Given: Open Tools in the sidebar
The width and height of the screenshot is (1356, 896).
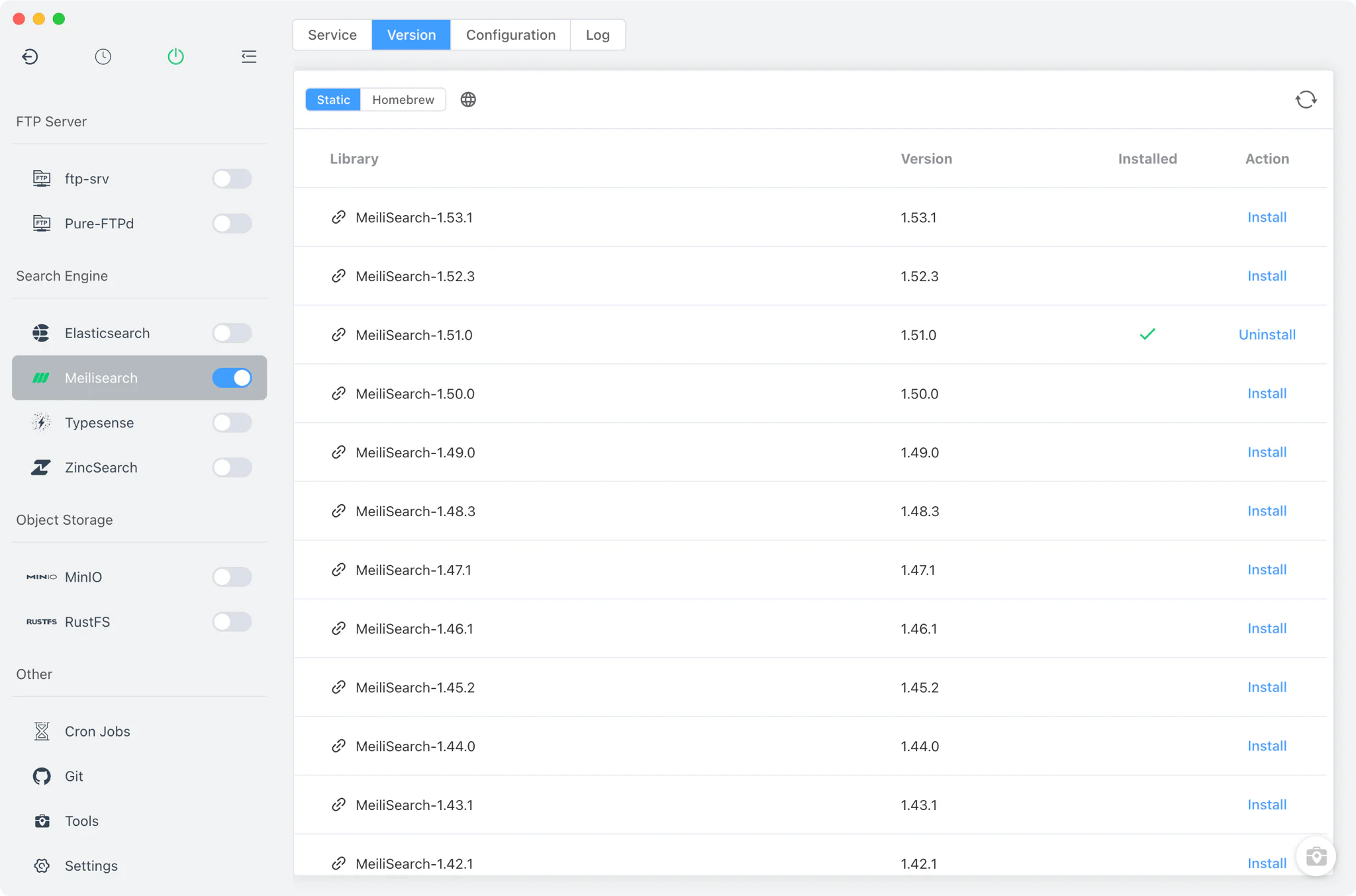Looking at the screenshot, I should [x=139, y=821].
